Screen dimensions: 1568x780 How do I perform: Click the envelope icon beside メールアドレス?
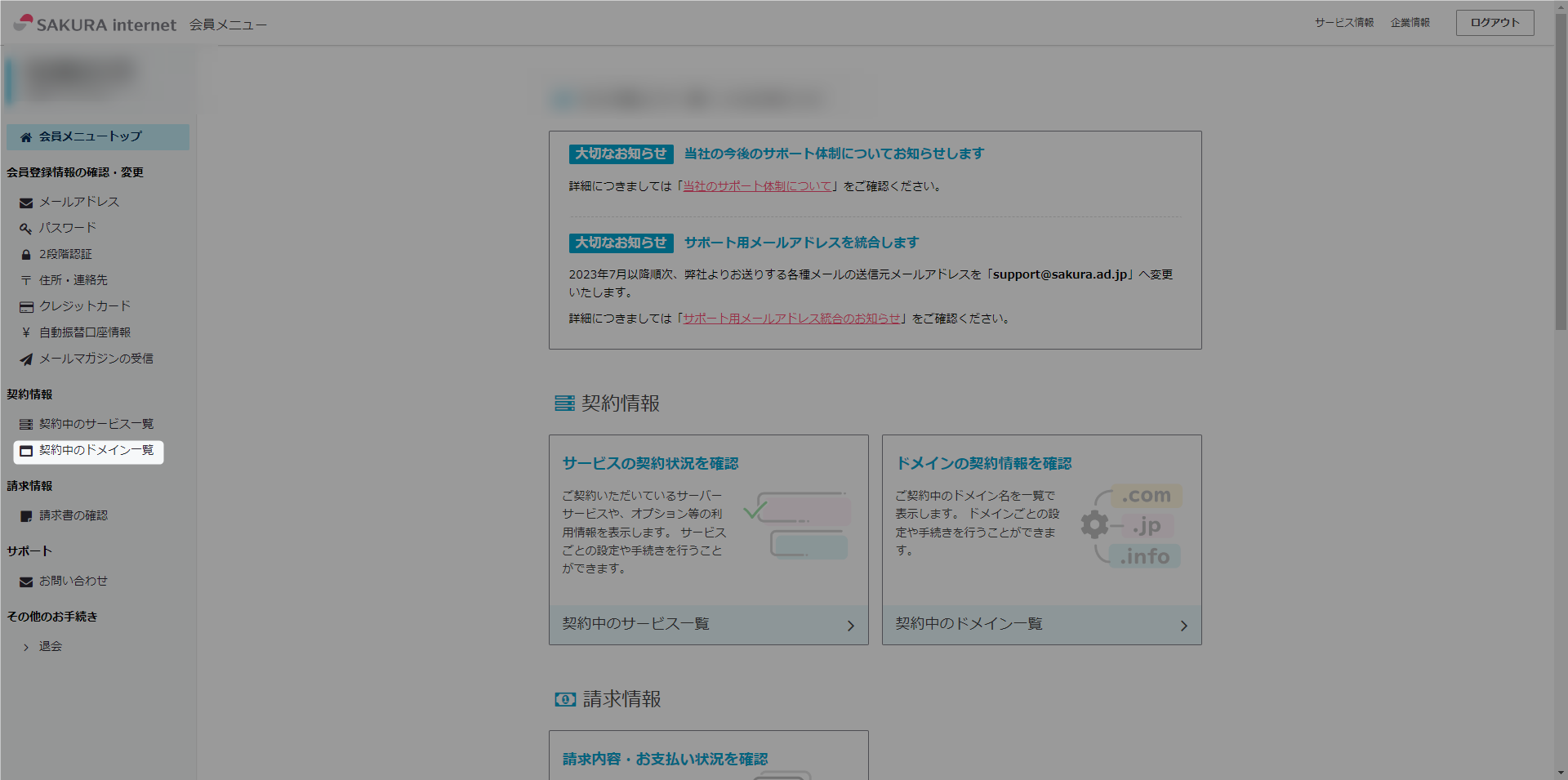[26, 203]
